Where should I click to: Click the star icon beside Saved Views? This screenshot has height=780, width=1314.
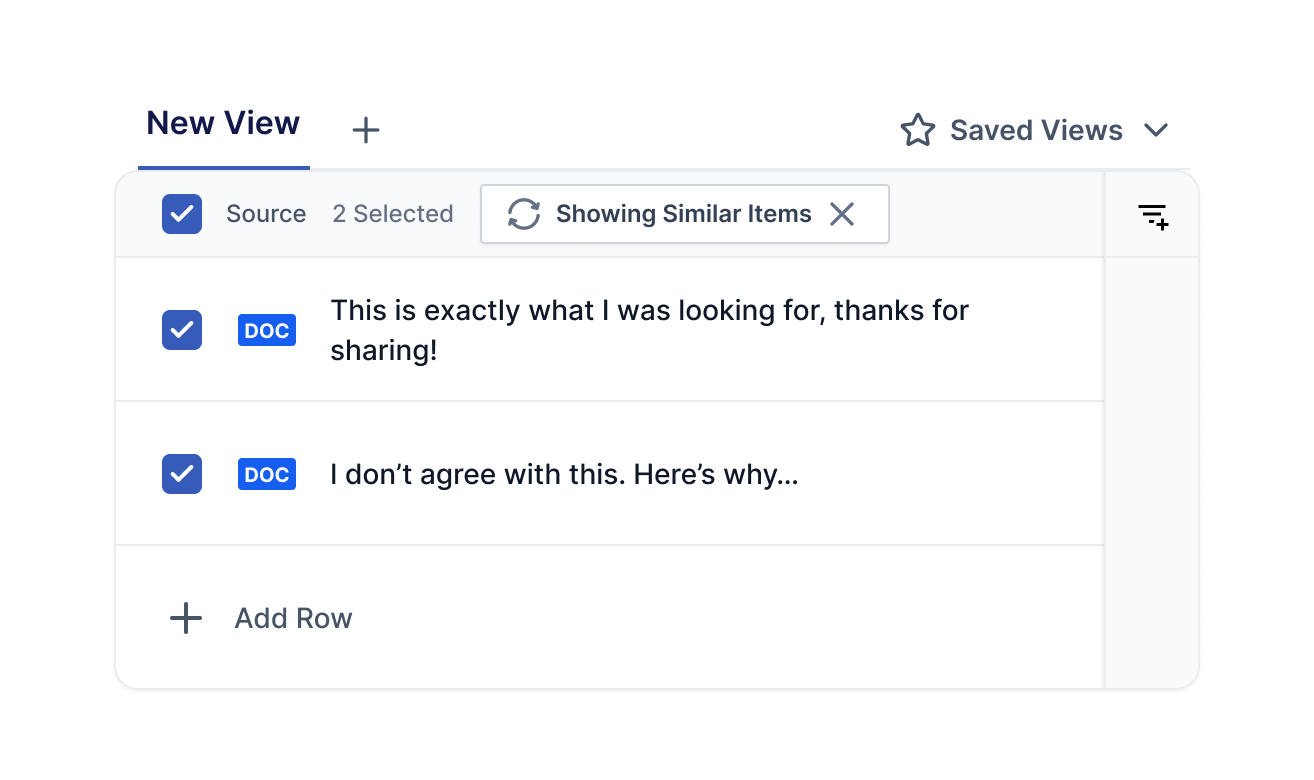[917, 130]
